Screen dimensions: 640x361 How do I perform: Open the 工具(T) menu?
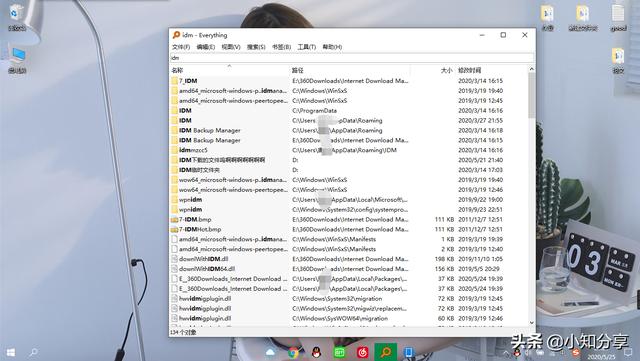[307, 47]
